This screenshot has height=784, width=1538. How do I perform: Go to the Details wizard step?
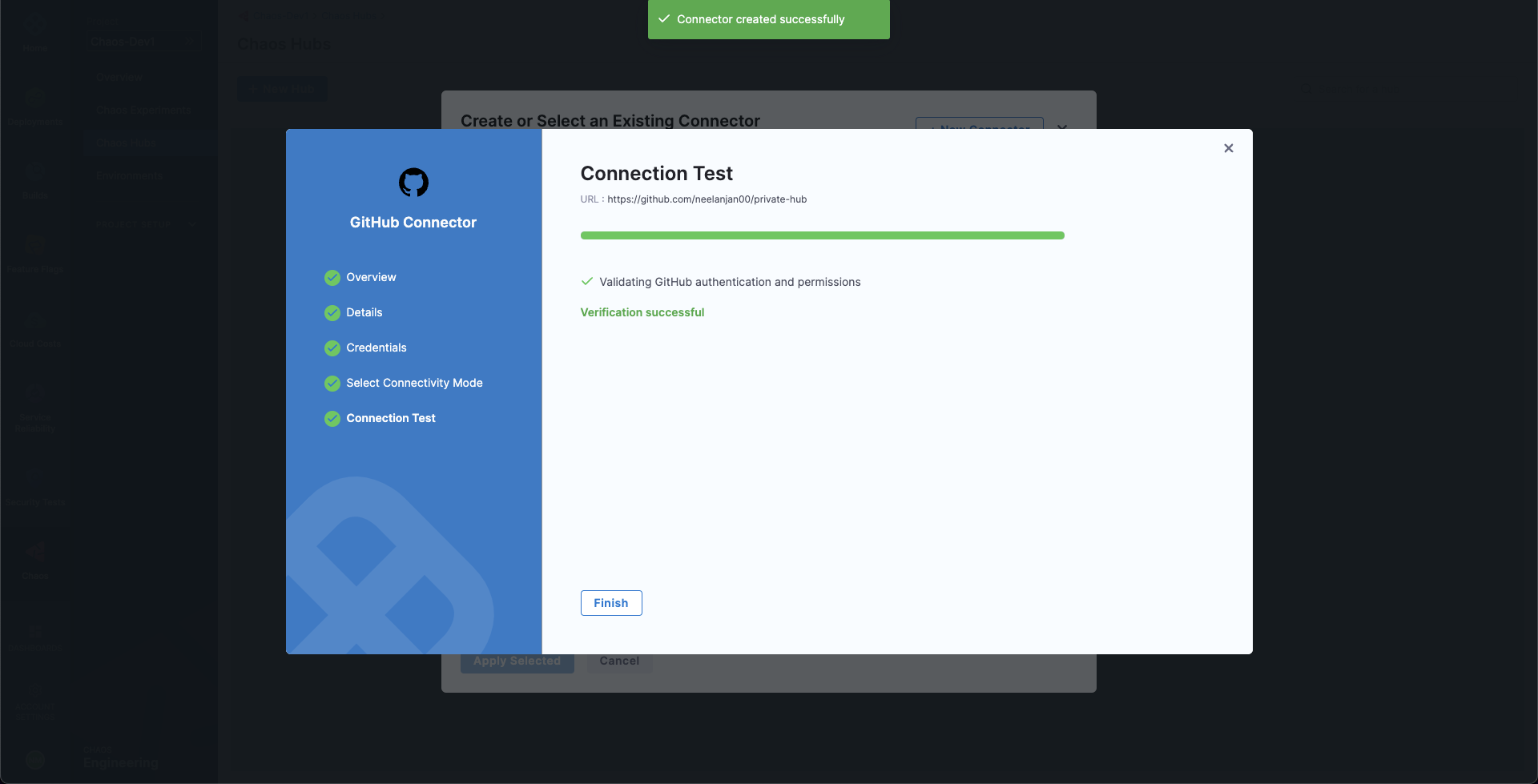pyautogui.click(x=364, y=312)
